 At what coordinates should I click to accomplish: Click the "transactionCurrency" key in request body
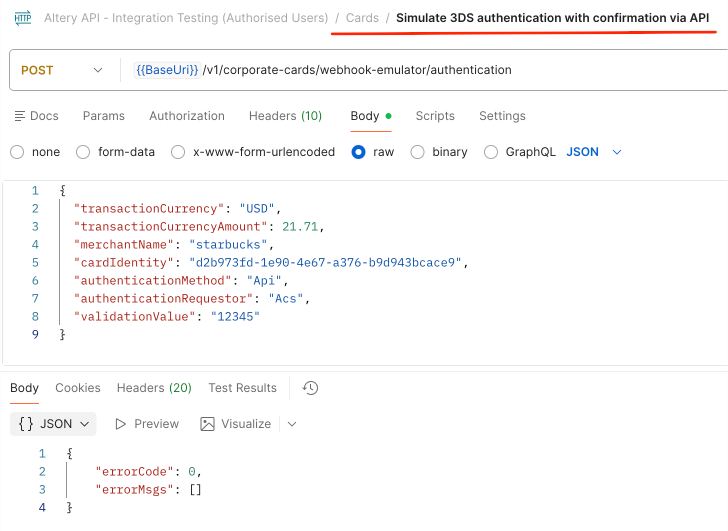tap(149, 209)
